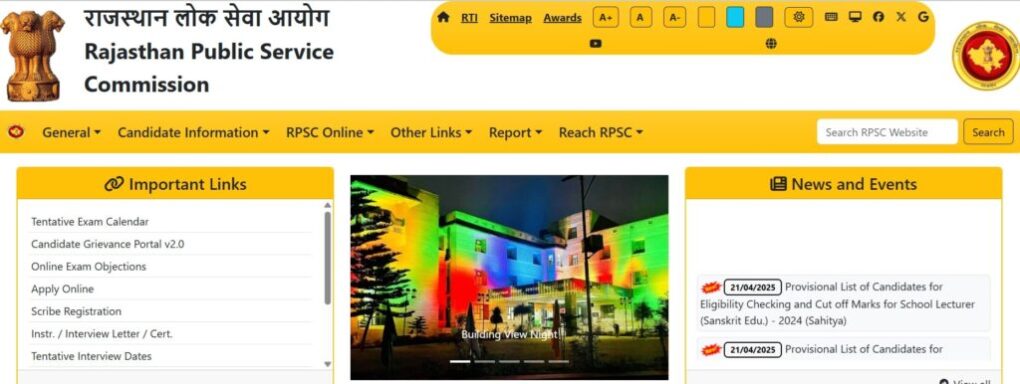
Task: Open the YouTube icon link
Action: coord(595,44)
